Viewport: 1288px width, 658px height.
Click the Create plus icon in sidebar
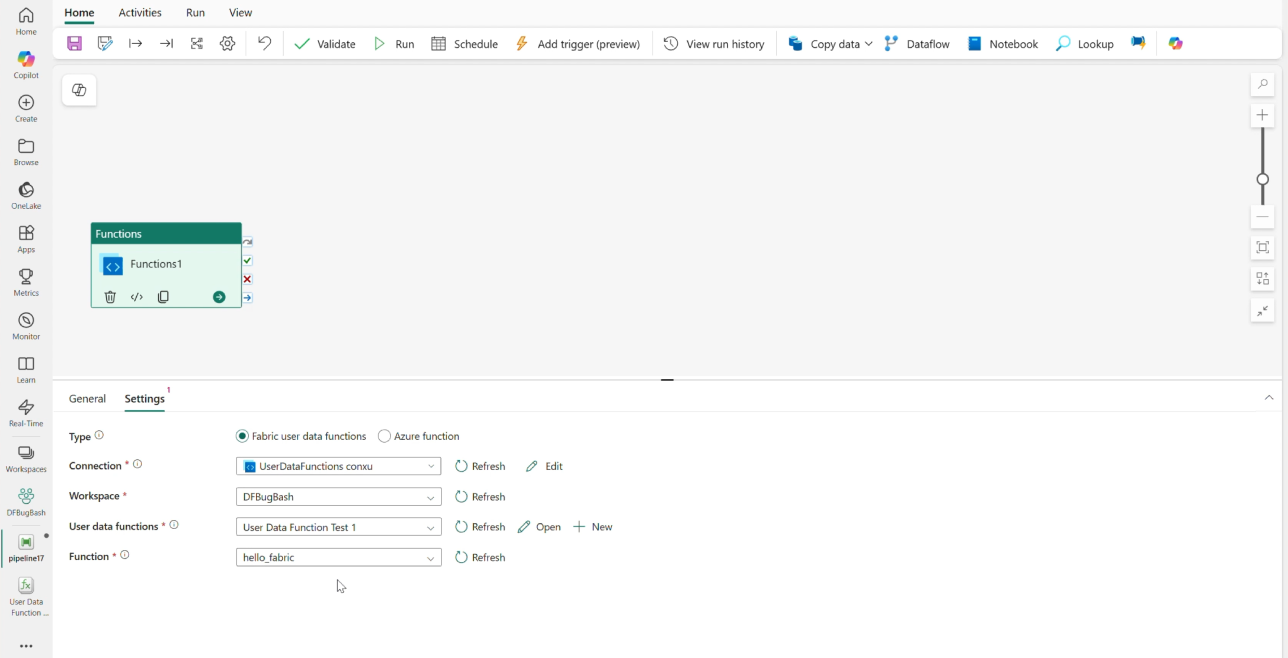26,103
